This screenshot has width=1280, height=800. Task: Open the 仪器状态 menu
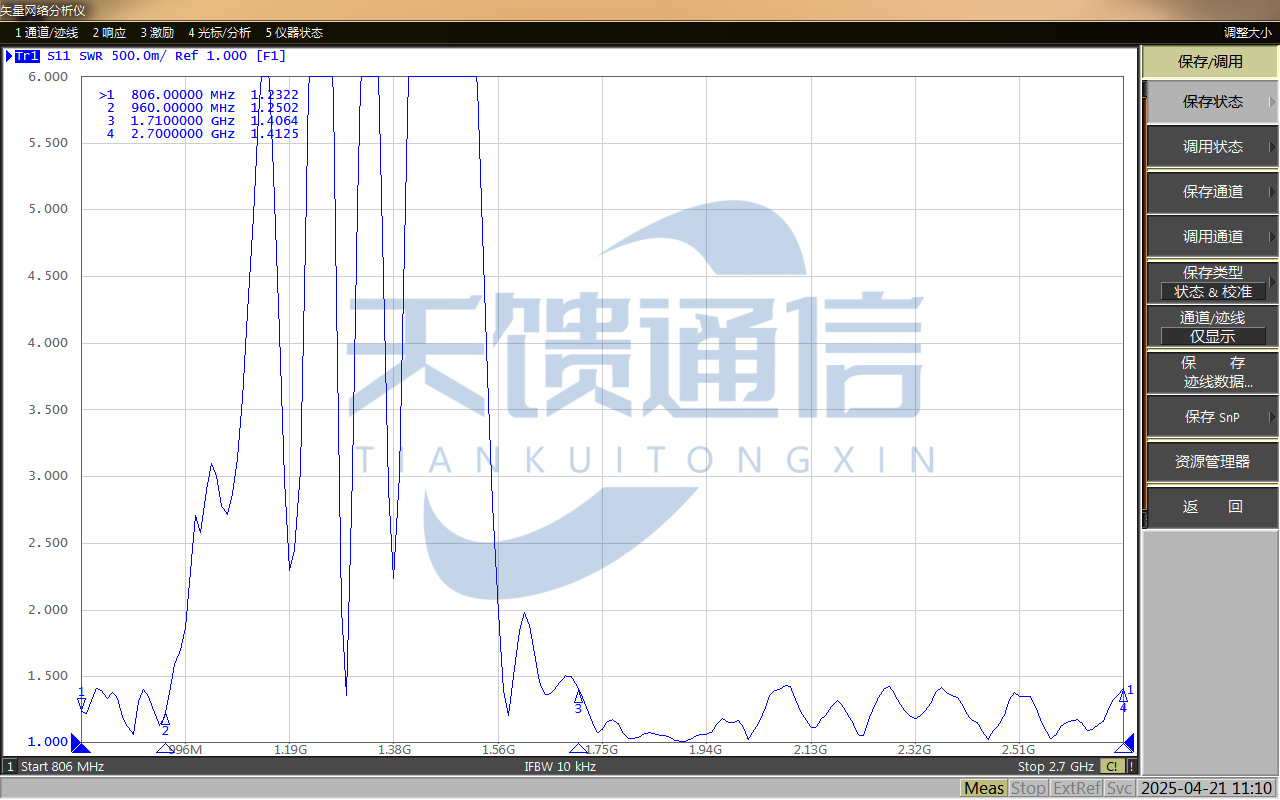click(x=294, y=33)
